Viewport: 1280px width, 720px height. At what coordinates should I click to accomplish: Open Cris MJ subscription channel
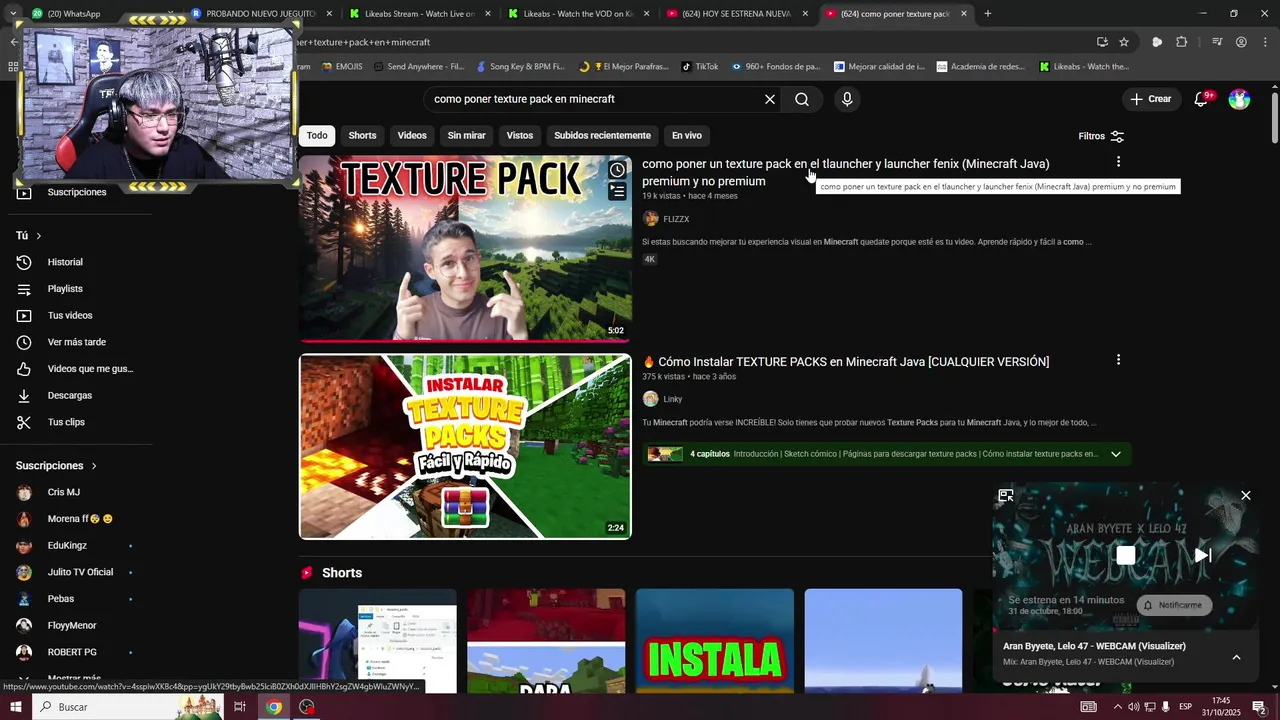64,492
